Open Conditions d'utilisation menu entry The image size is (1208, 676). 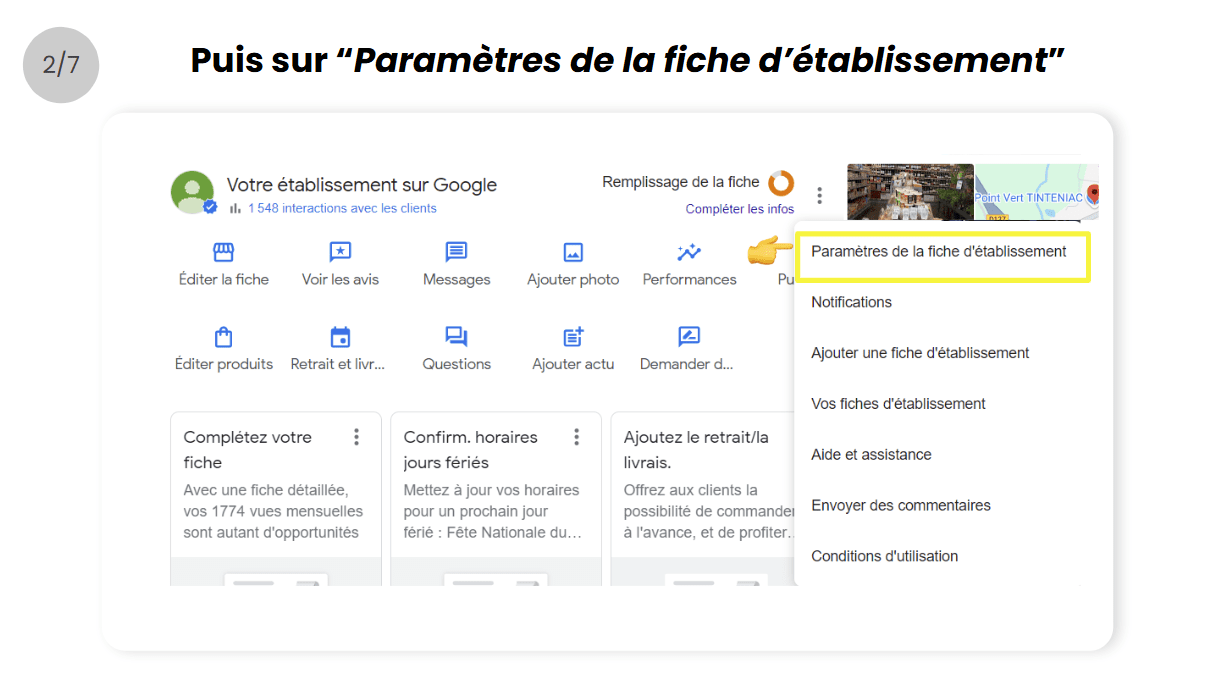(x=884, y=556)
